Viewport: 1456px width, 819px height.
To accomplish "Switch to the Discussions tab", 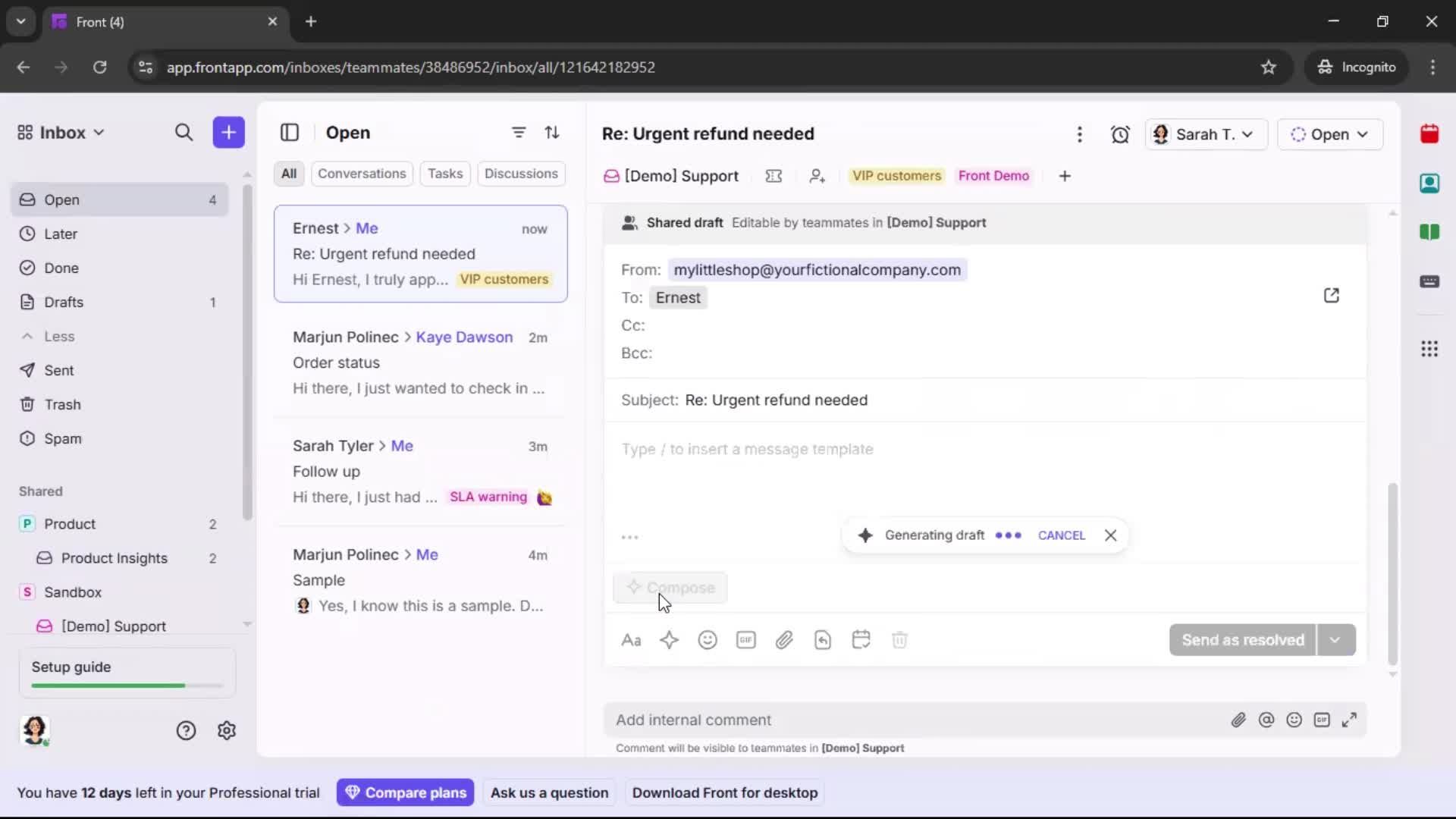I will [x=522, y=173].
